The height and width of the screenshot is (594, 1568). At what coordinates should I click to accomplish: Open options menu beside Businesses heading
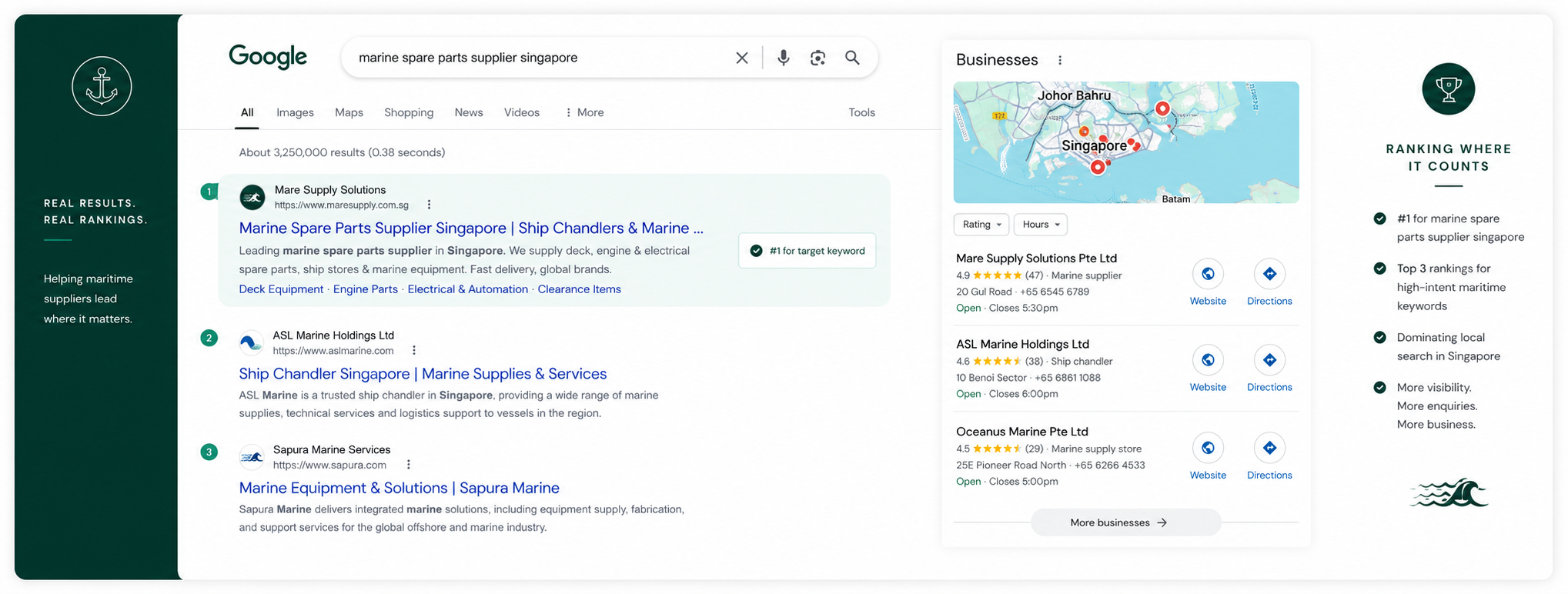(x=1060, y=60)
